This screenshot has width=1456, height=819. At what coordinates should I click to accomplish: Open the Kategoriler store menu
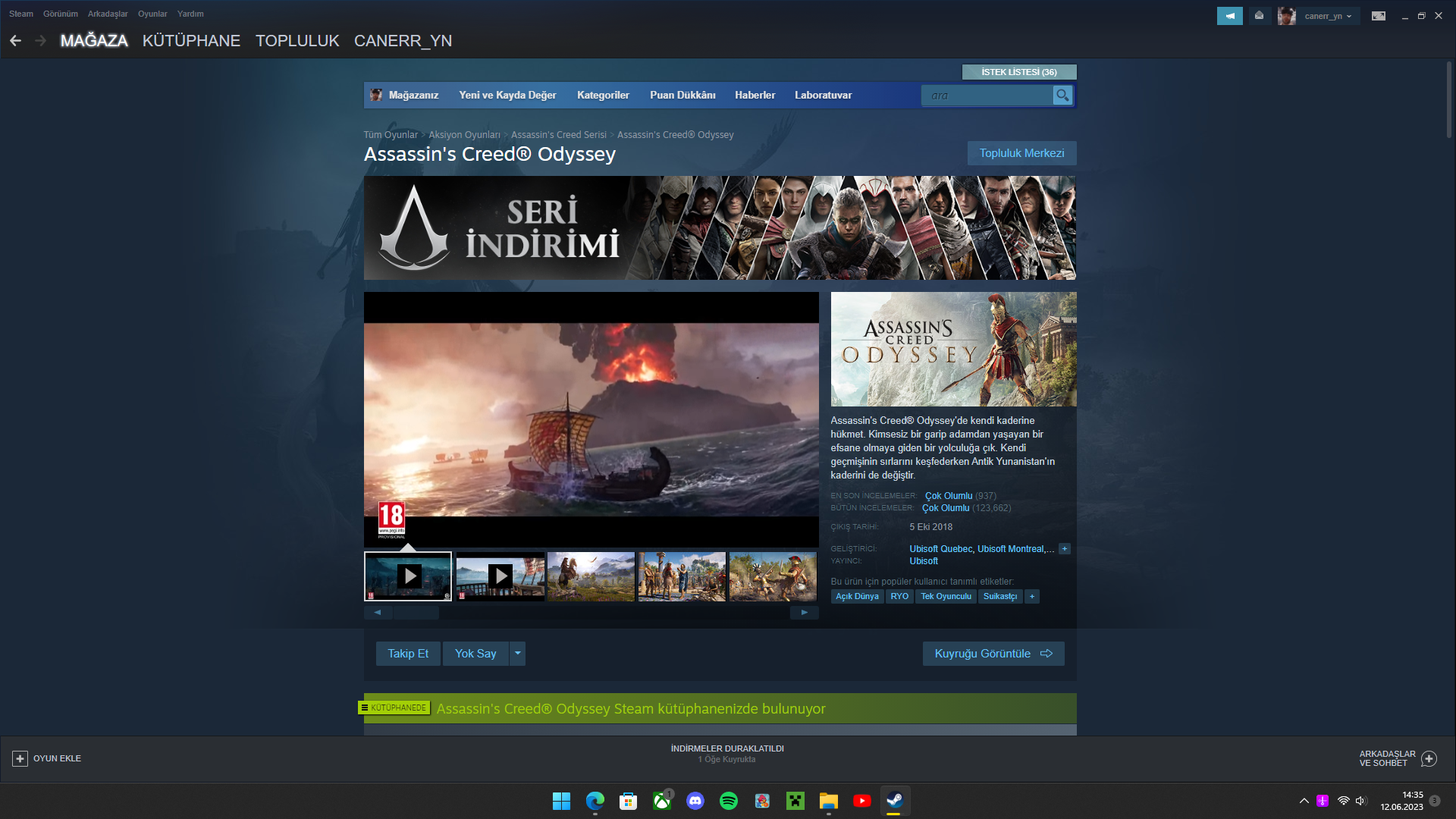603,96
